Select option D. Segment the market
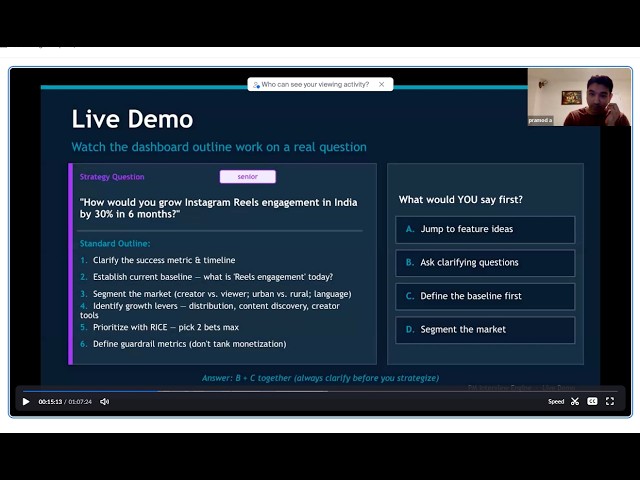Image resolution: width=640 pixels, height=480 pixels. point(485,330)
